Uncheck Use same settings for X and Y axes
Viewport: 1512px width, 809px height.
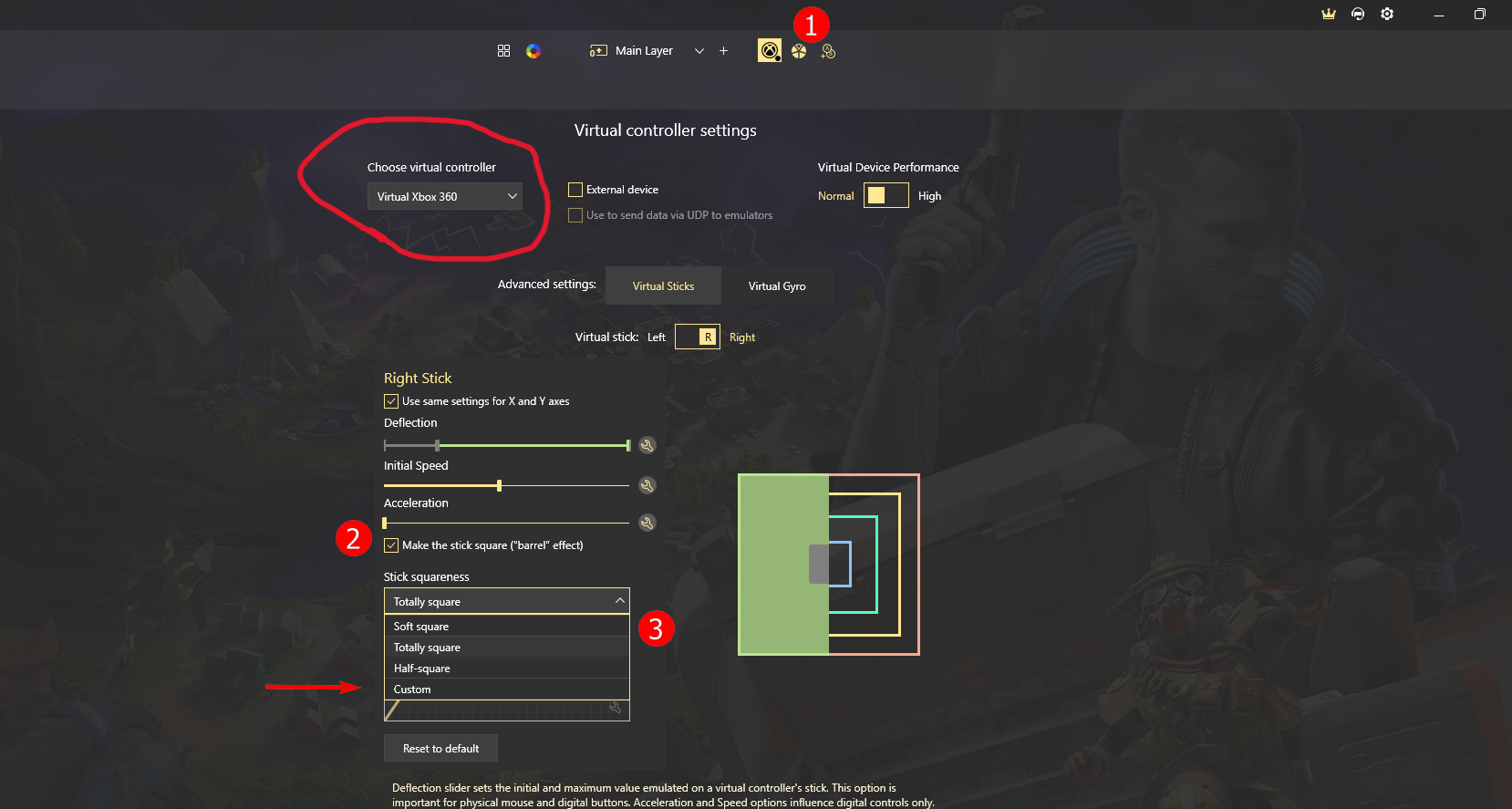click(391, 401)
